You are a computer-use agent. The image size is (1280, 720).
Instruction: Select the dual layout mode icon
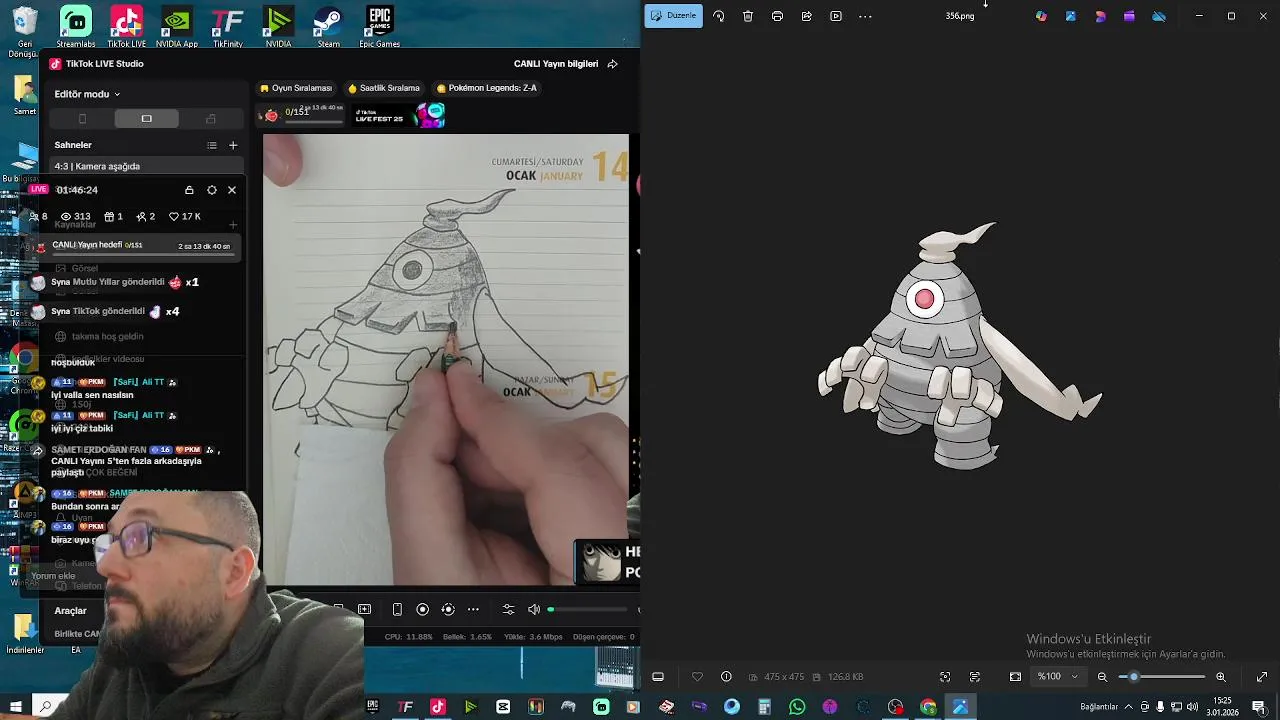(x=210, y=118)
